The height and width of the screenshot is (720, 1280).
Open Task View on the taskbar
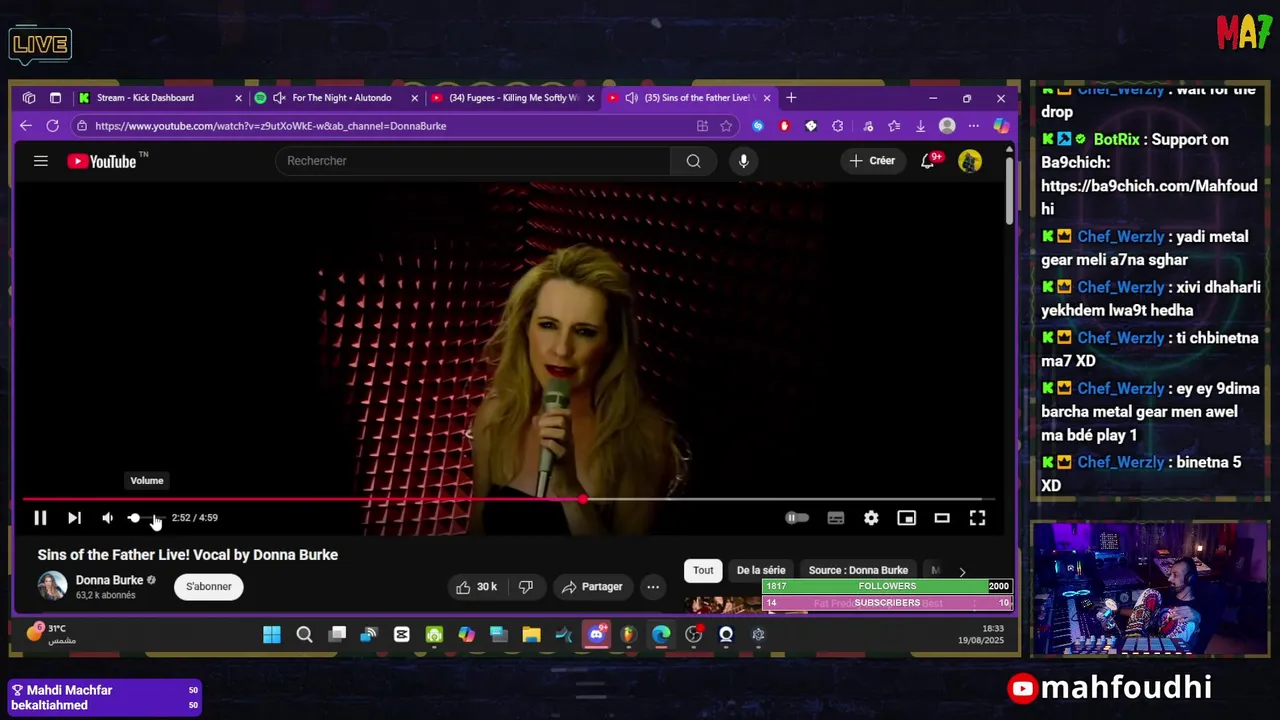tap(337, 635)
